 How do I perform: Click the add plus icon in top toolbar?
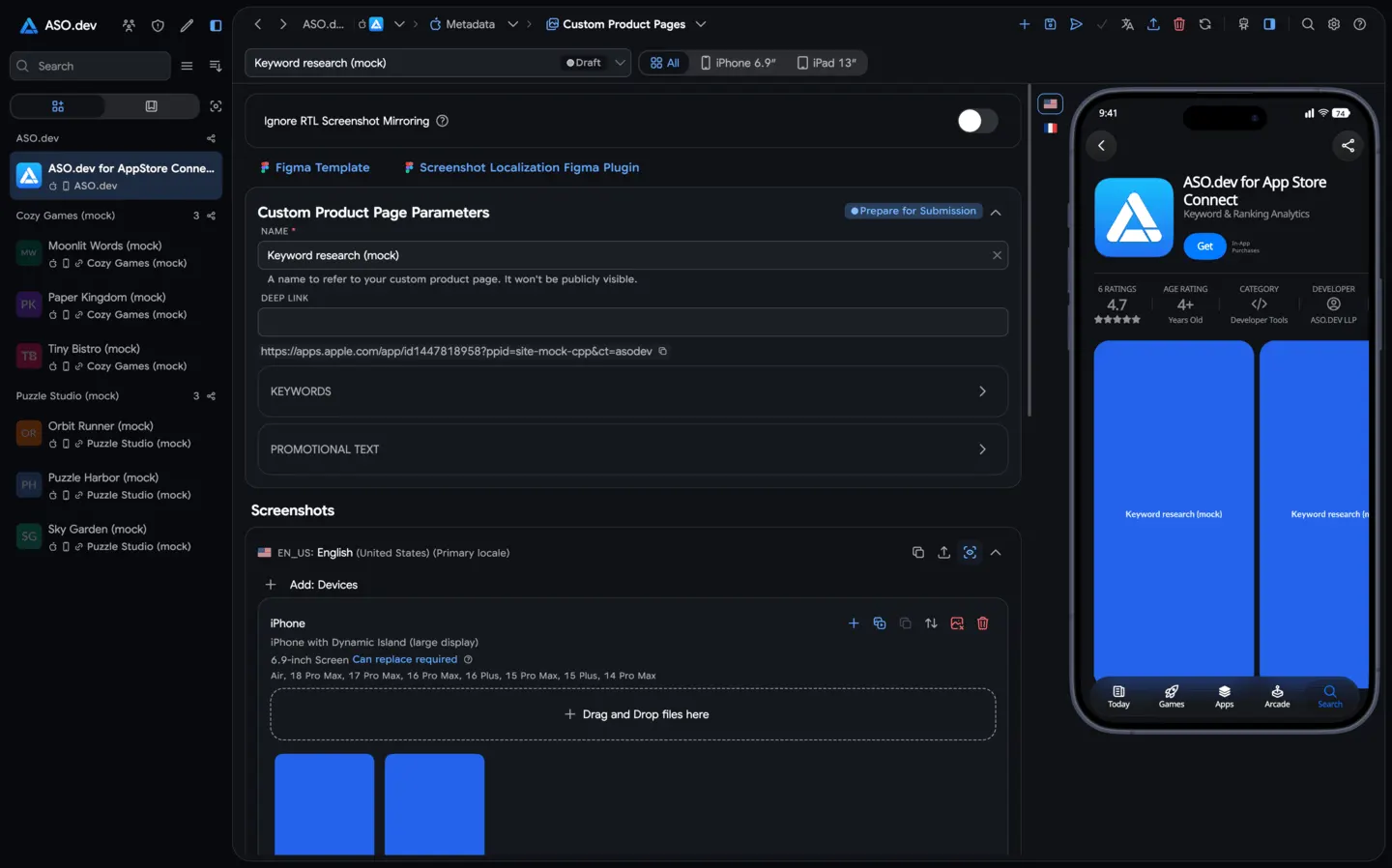[1025, 24]
